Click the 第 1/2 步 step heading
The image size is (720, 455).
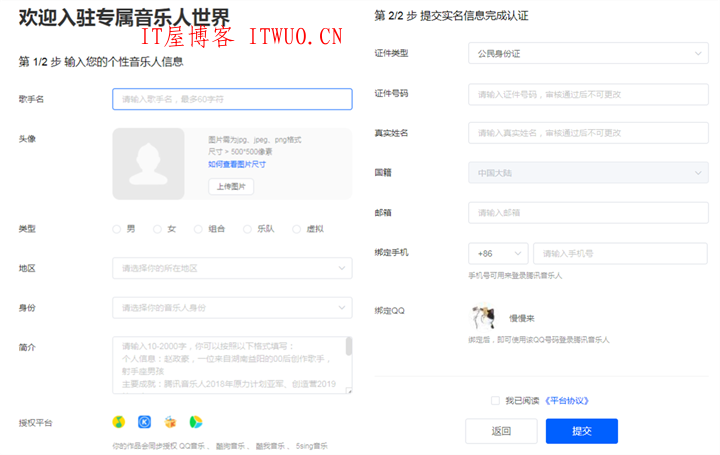(101, 62)
